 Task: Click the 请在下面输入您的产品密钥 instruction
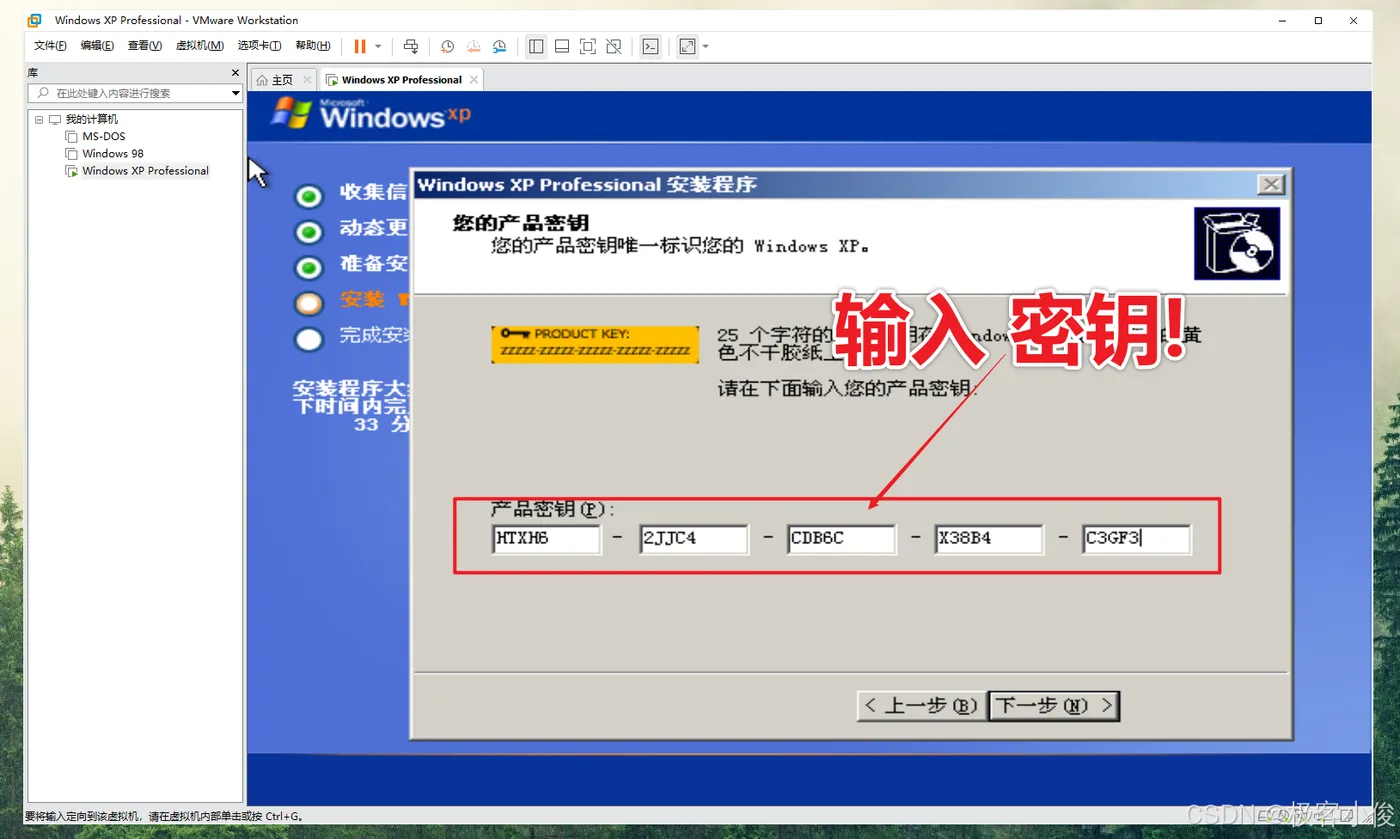tap(848, 387)
